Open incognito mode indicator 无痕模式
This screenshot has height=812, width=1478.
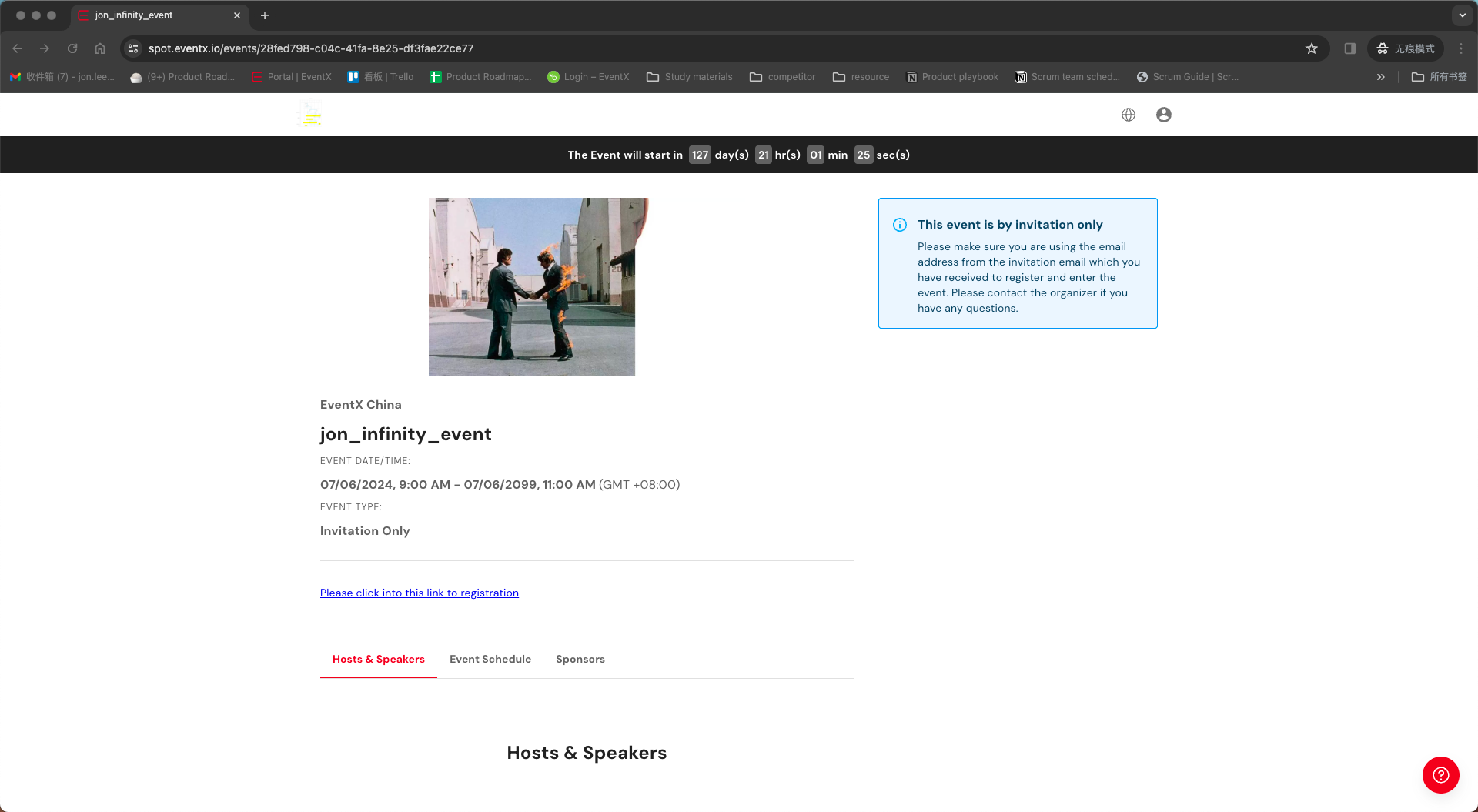[1406, 48]
